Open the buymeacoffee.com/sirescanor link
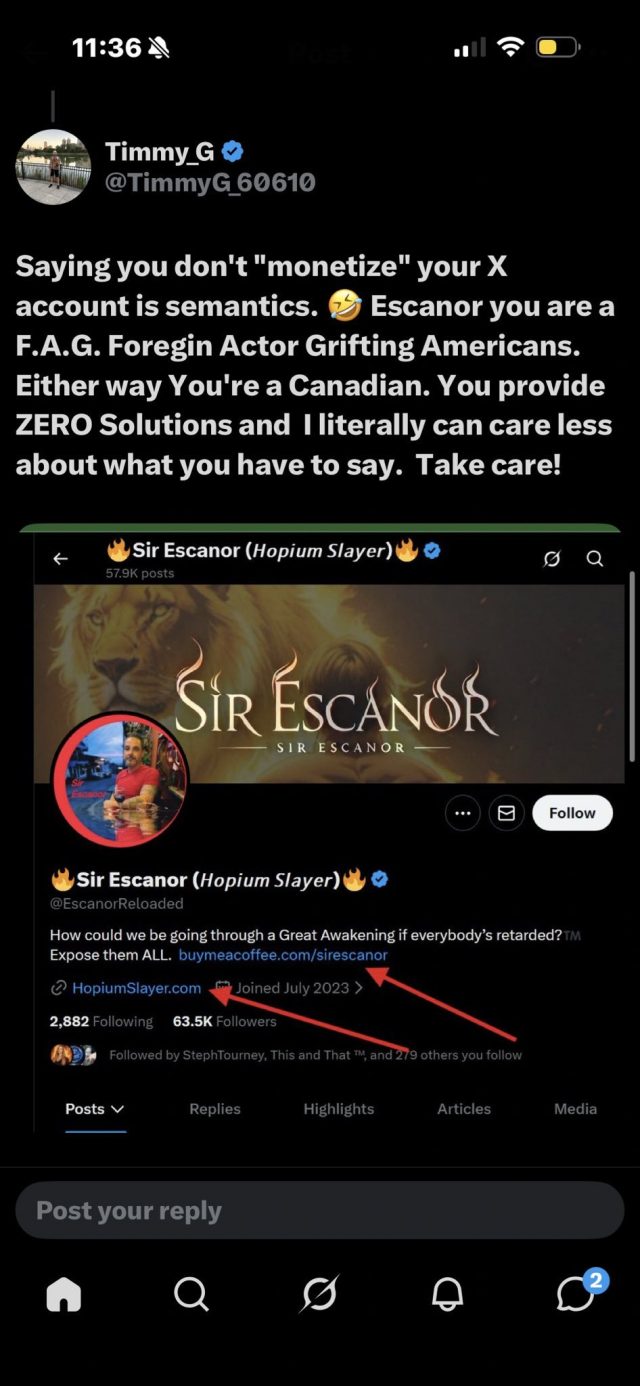Viewport: 640px width, 1386px height. click(283, 955)
